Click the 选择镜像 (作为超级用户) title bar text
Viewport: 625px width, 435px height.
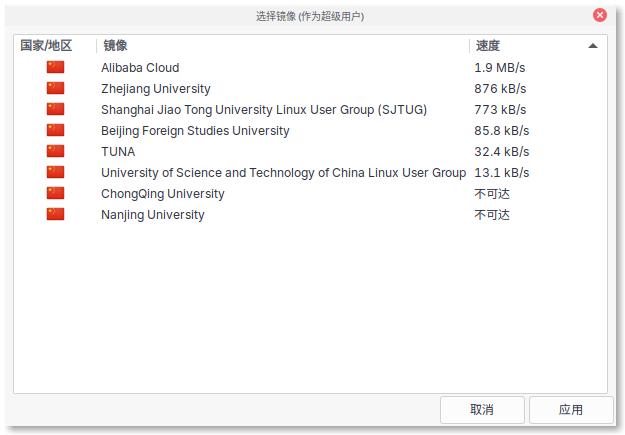click(310, 16)
